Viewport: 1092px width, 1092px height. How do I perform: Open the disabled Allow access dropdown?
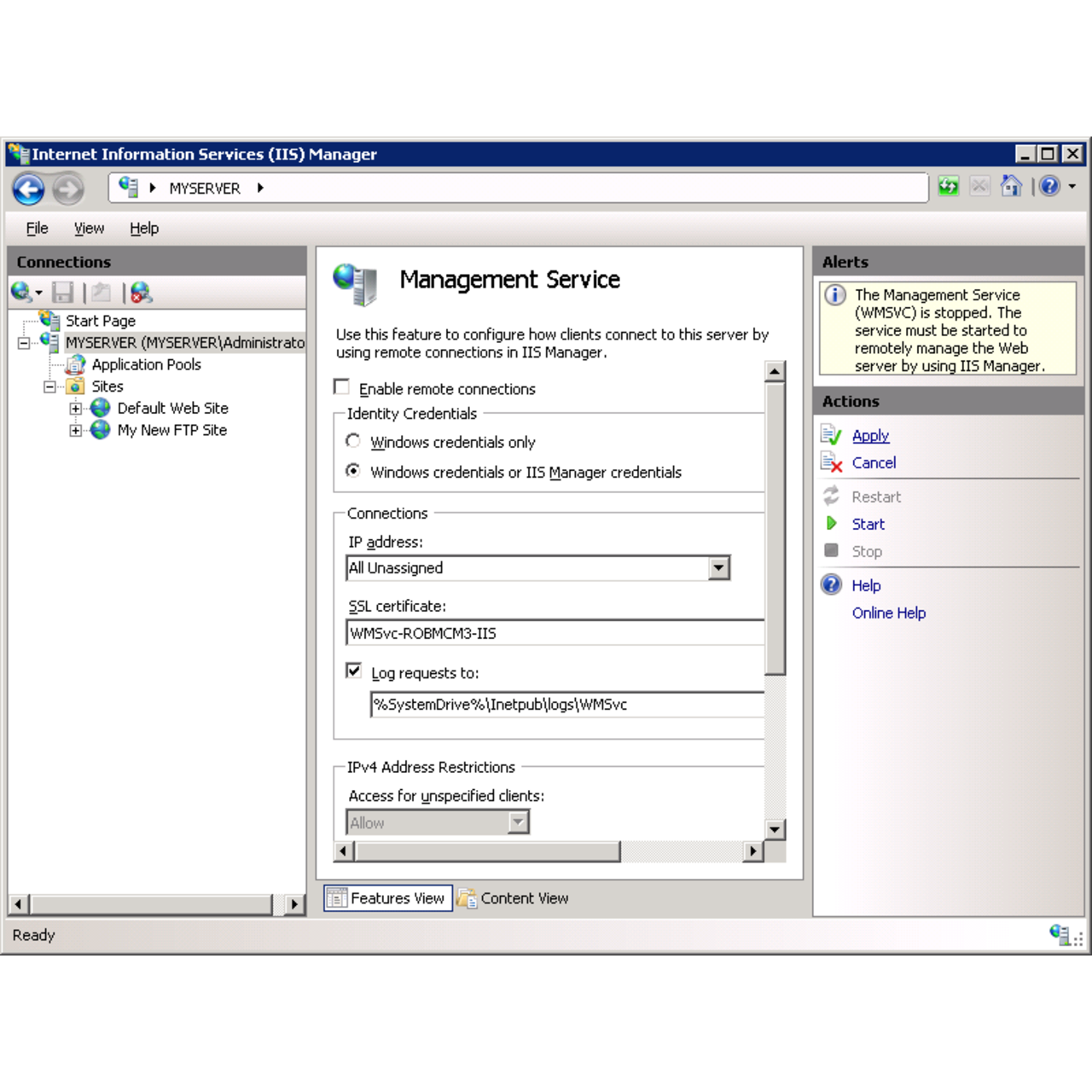[518, 822]
